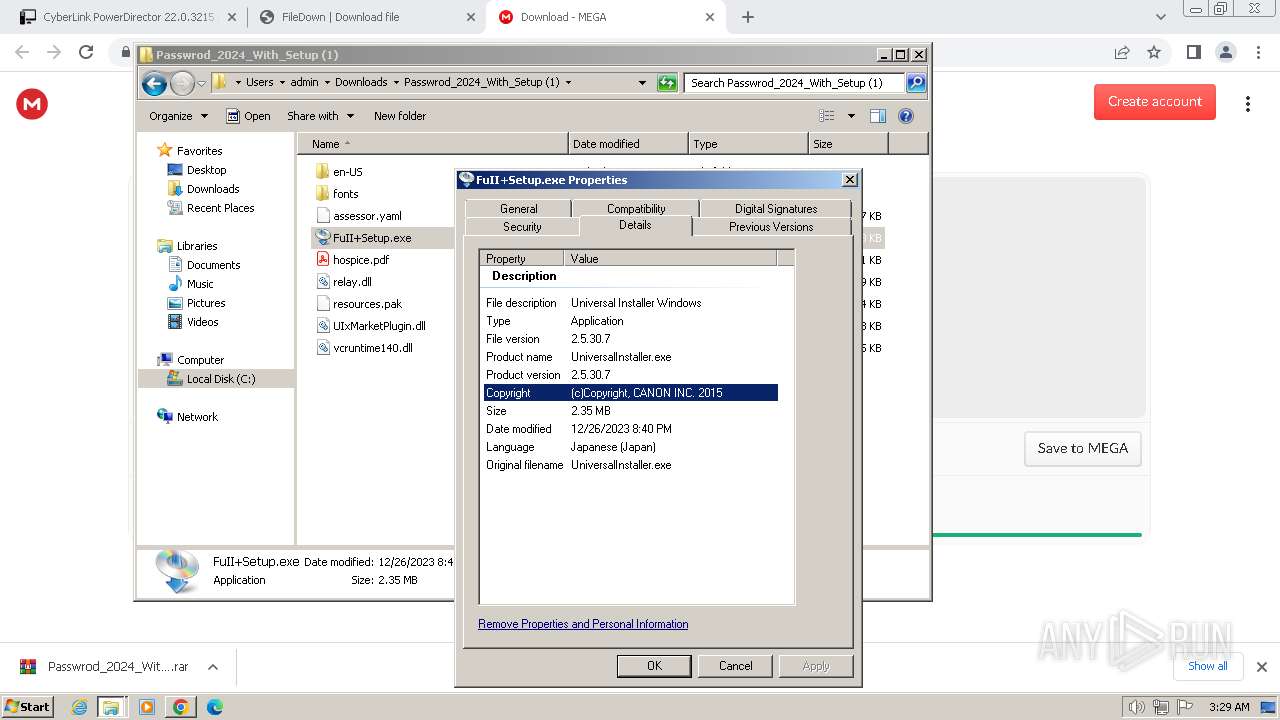
Task: Open the Share with dropdown
Action: coord(320,116)
